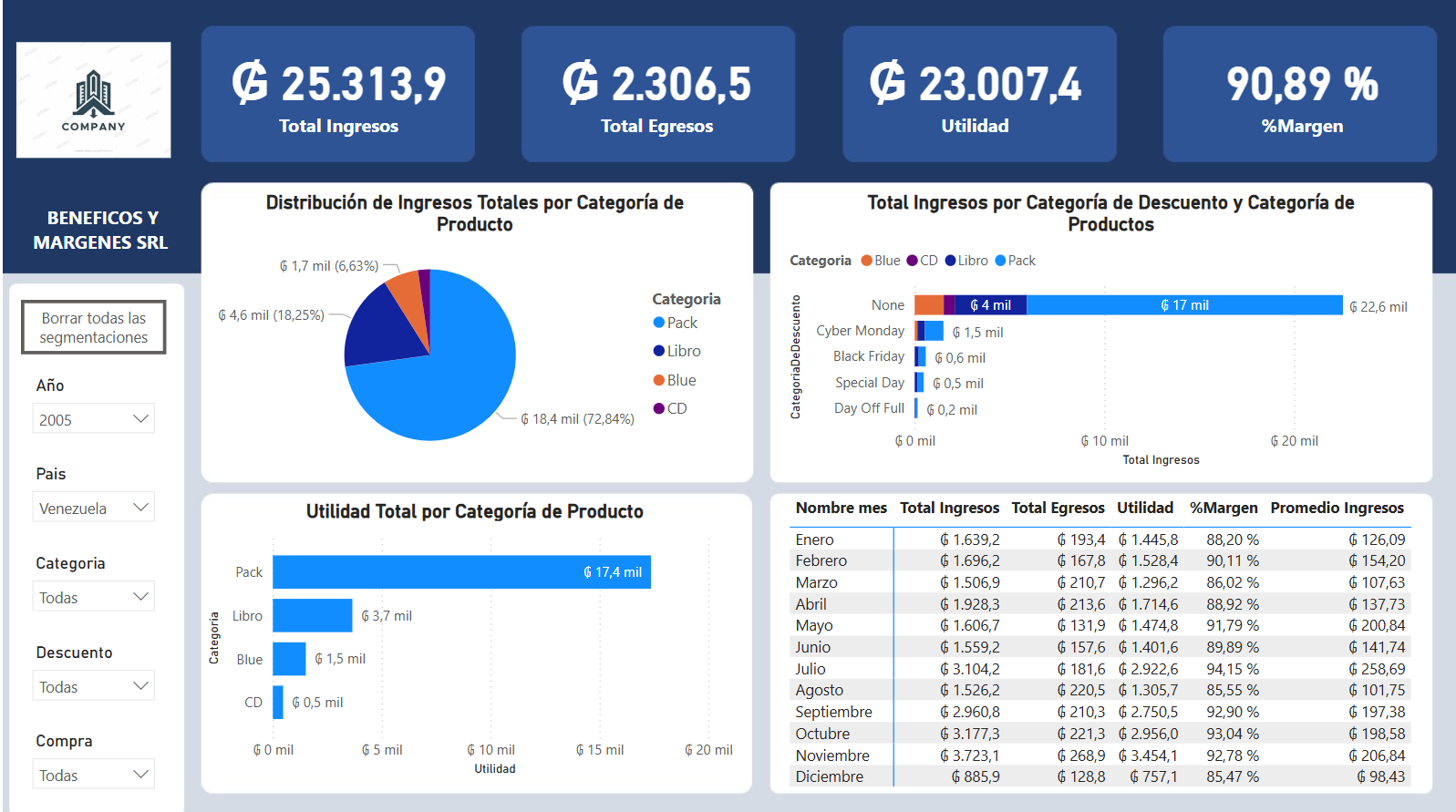Expand the Descuento slicer dropdown
The width and height of the screenshot is (1456, 812).
[x=94, y=686]
